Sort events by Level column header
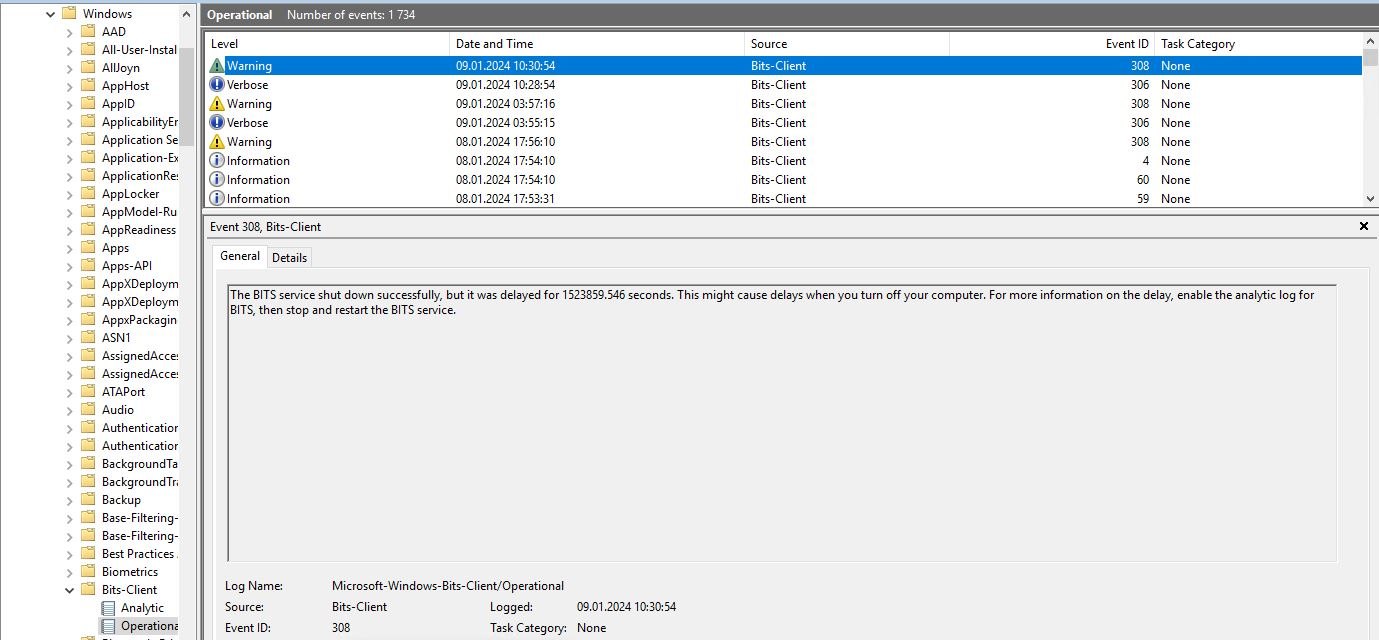 pyautogui.click(x=327, y=44)
